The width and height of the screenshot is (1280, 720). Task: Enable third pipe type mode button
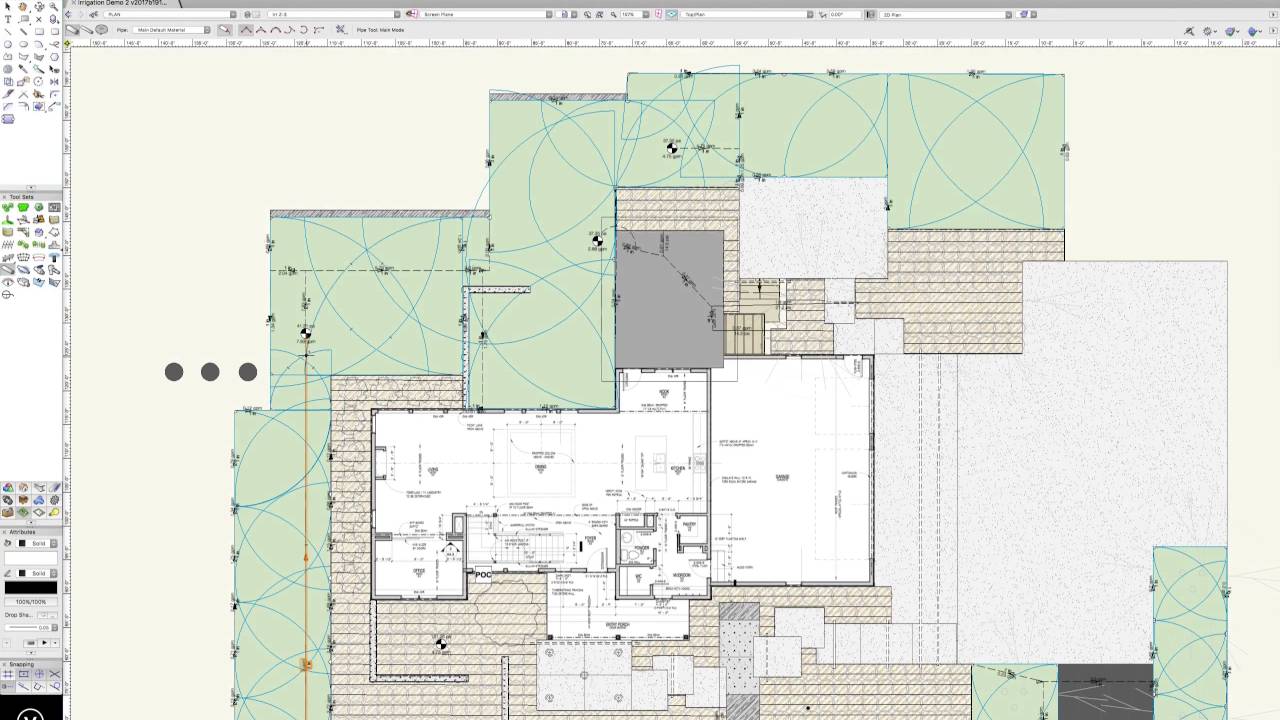101,30
